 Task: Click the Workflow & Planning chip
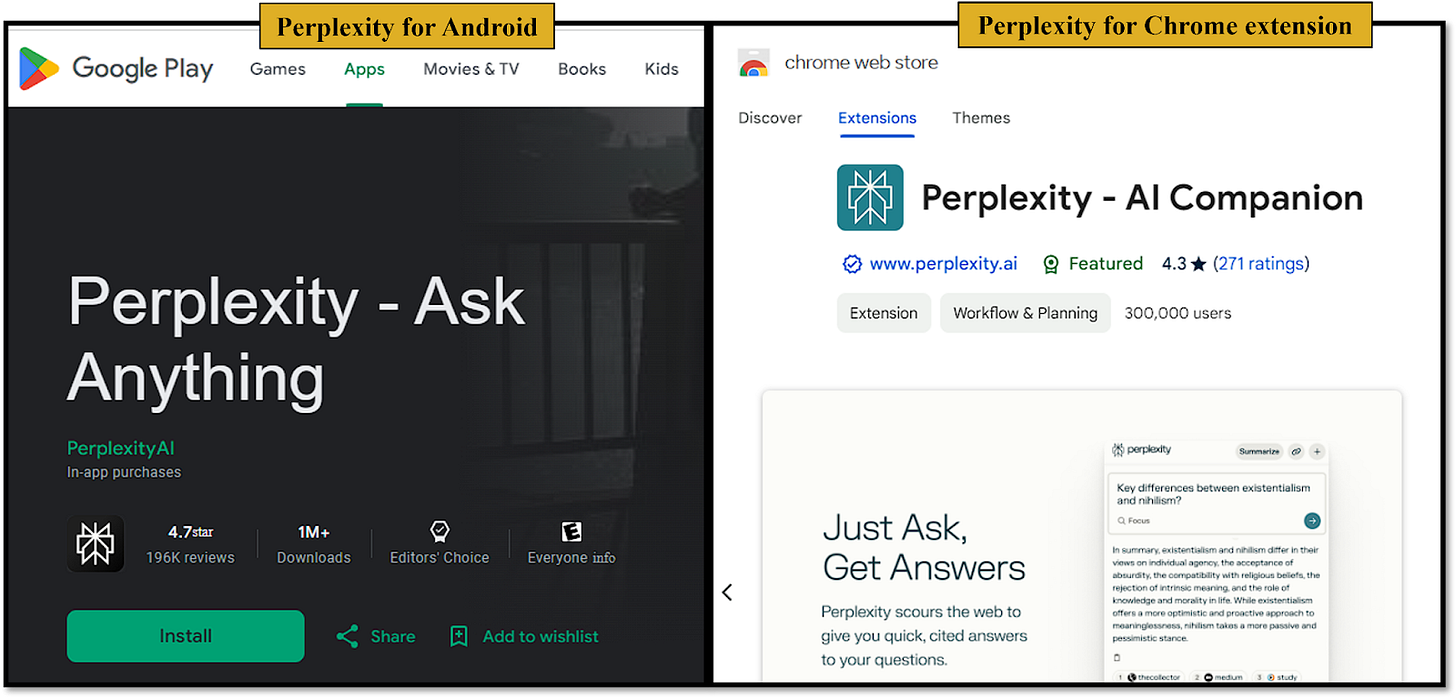click(x=1025, y=313)
